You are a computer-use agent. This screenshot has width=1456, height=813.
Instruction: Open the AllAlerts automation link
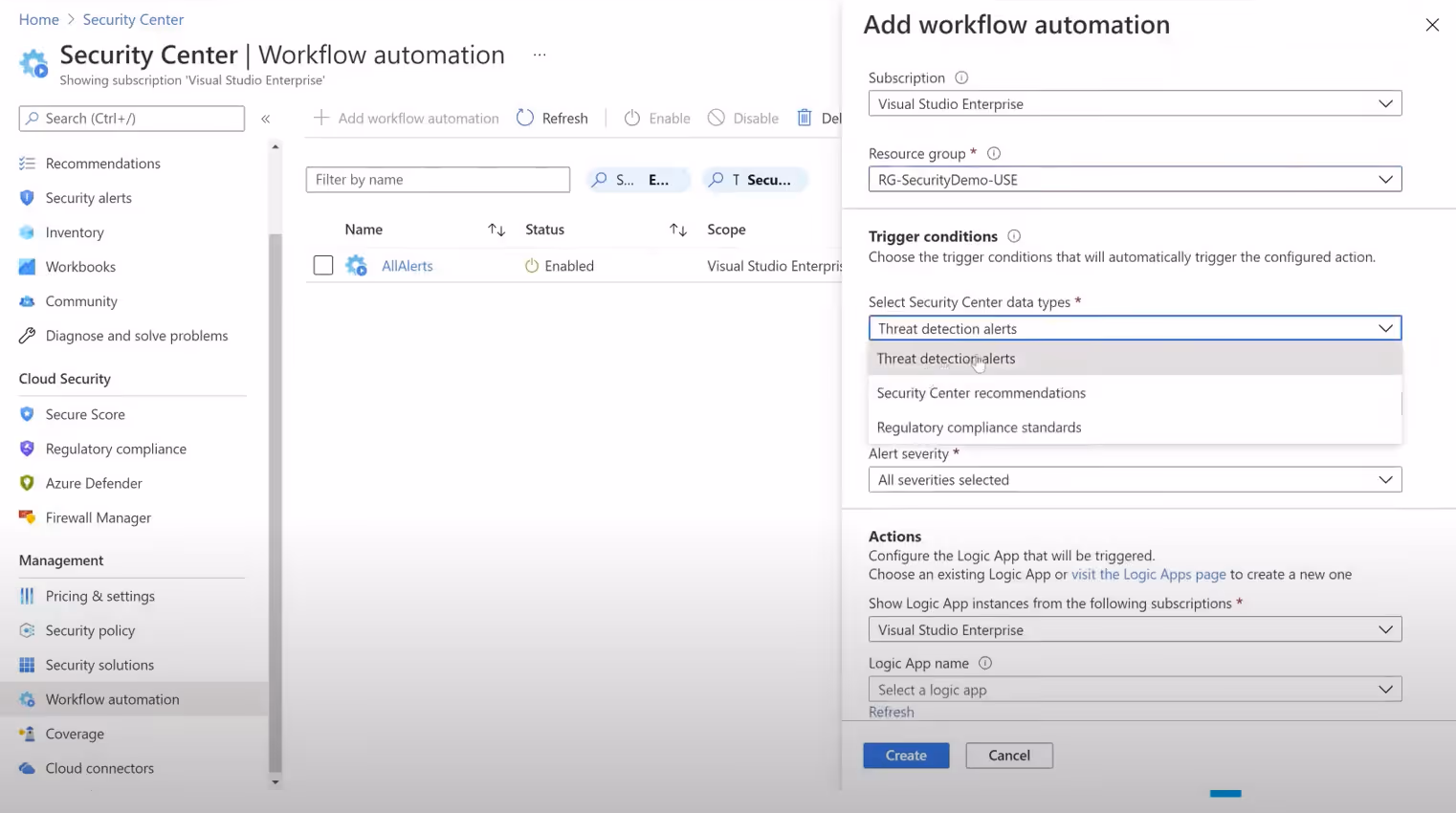[408, 266]
